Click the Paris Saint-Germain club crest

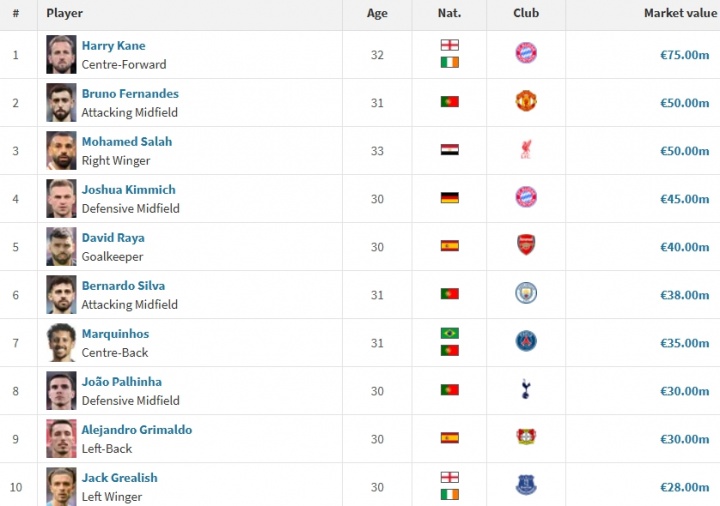click(526, 342)
